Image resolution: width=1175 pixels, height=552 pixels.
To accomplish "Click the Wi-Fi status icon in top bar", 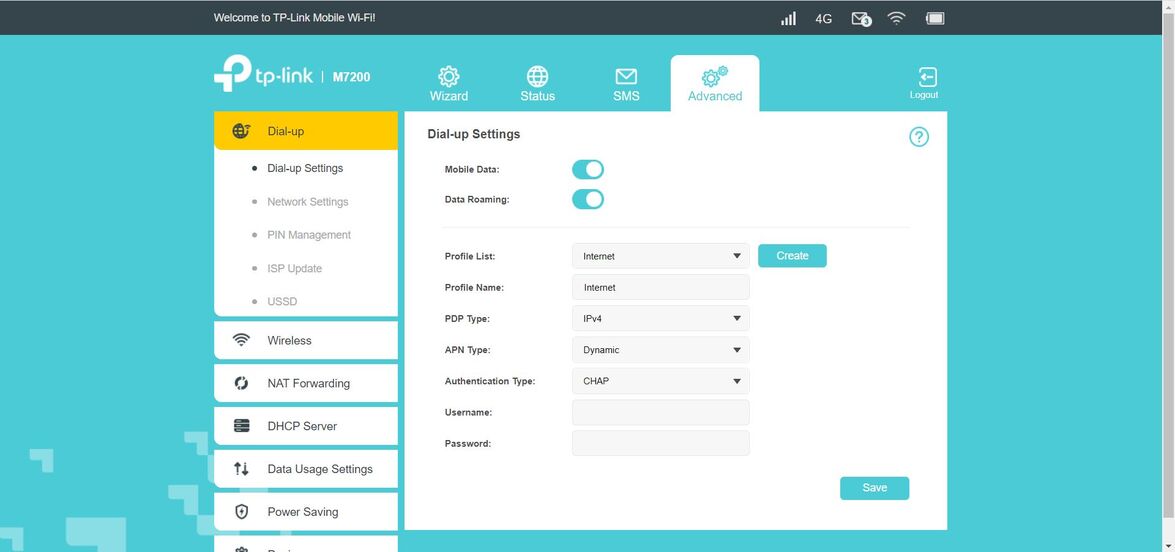I will pos(896,18).
